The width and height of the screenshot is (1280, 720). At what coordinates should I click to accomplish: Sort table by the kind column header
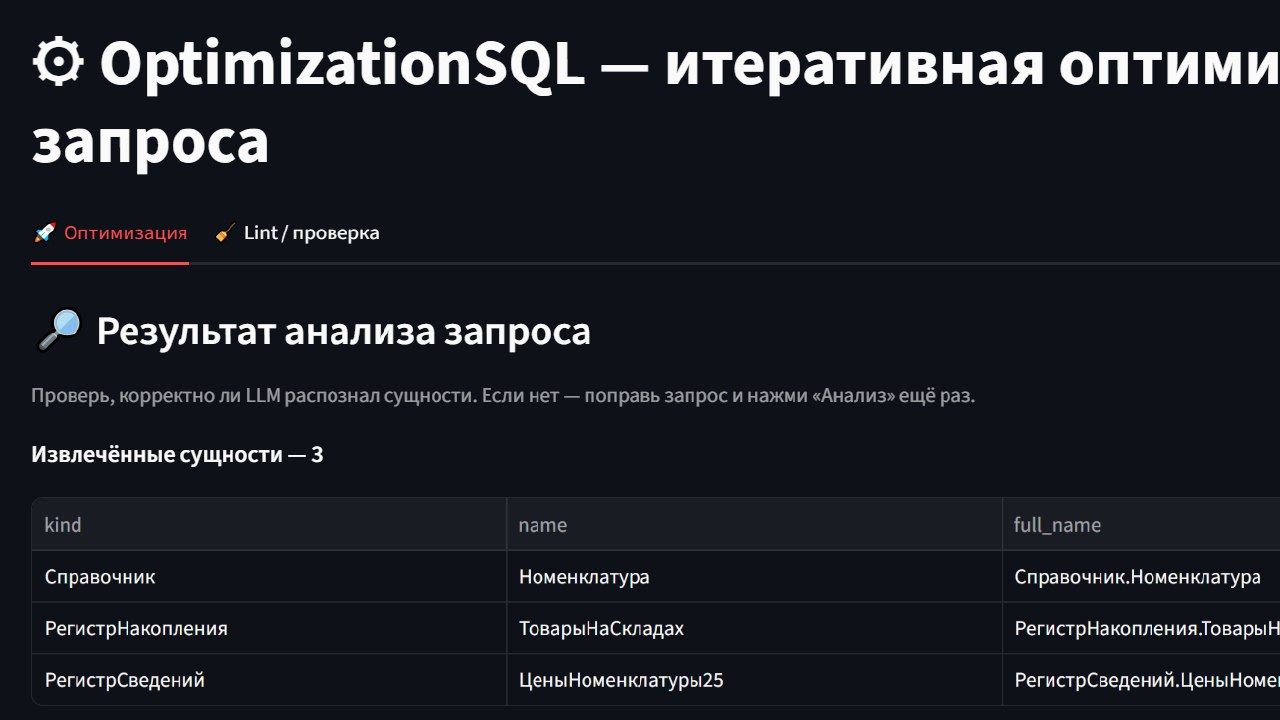click(269, 524)
